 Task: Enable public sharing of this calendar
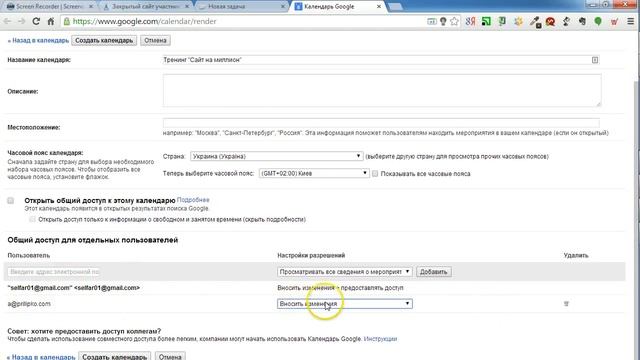click(11, 200)
